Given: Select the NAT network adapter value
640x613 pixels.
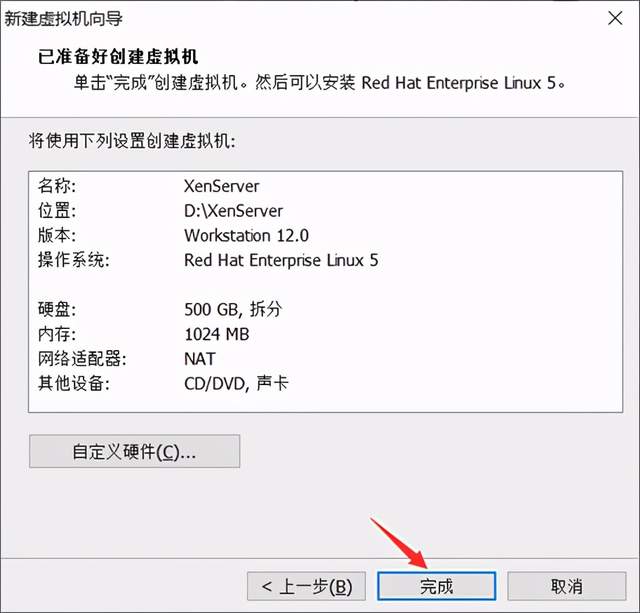Looking at the screenshot, I should pyautogui.click(x=200, y=359).
